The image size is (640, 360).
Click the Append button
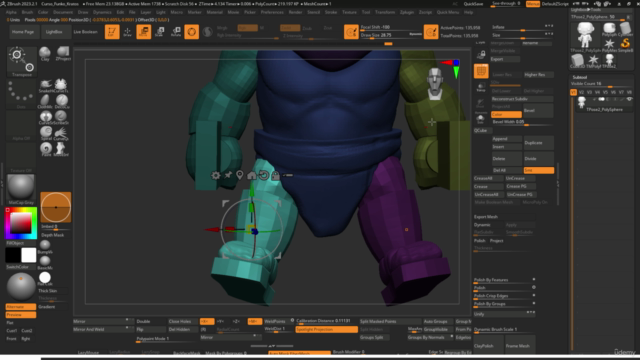[506, 139]
